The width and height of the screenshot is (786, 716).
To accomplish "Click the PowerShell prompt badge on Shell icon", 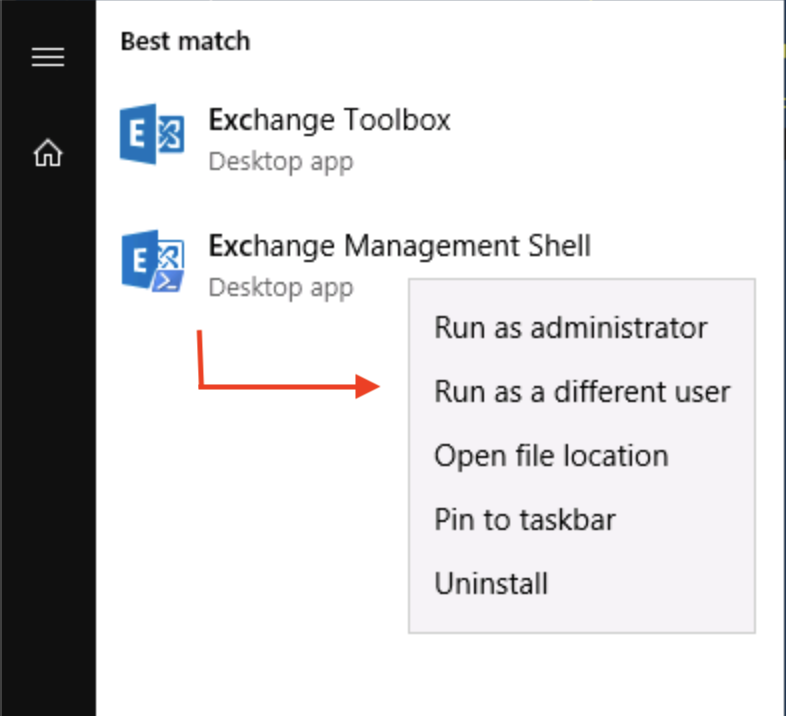I will pyautogui.click(x=168, y=282).
